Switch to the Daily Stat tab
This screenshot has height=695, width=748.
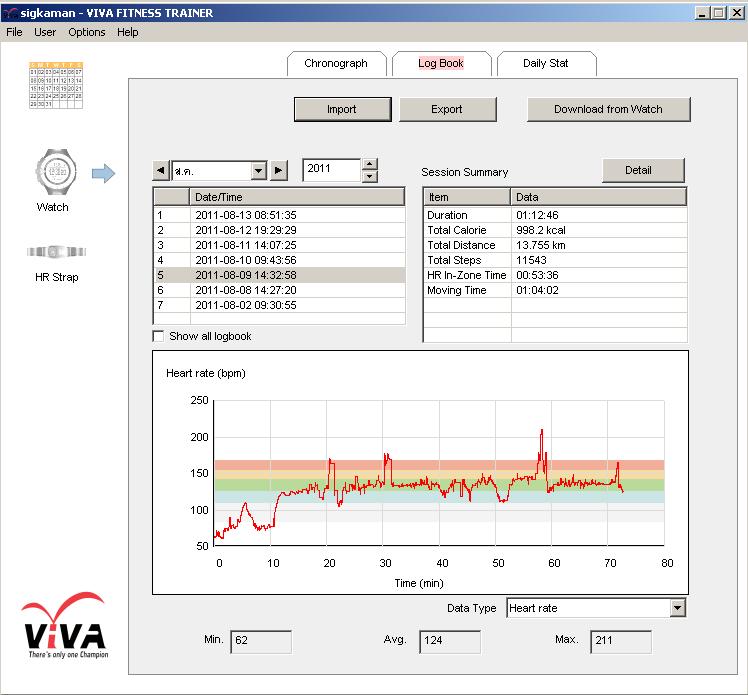[546, 63]
